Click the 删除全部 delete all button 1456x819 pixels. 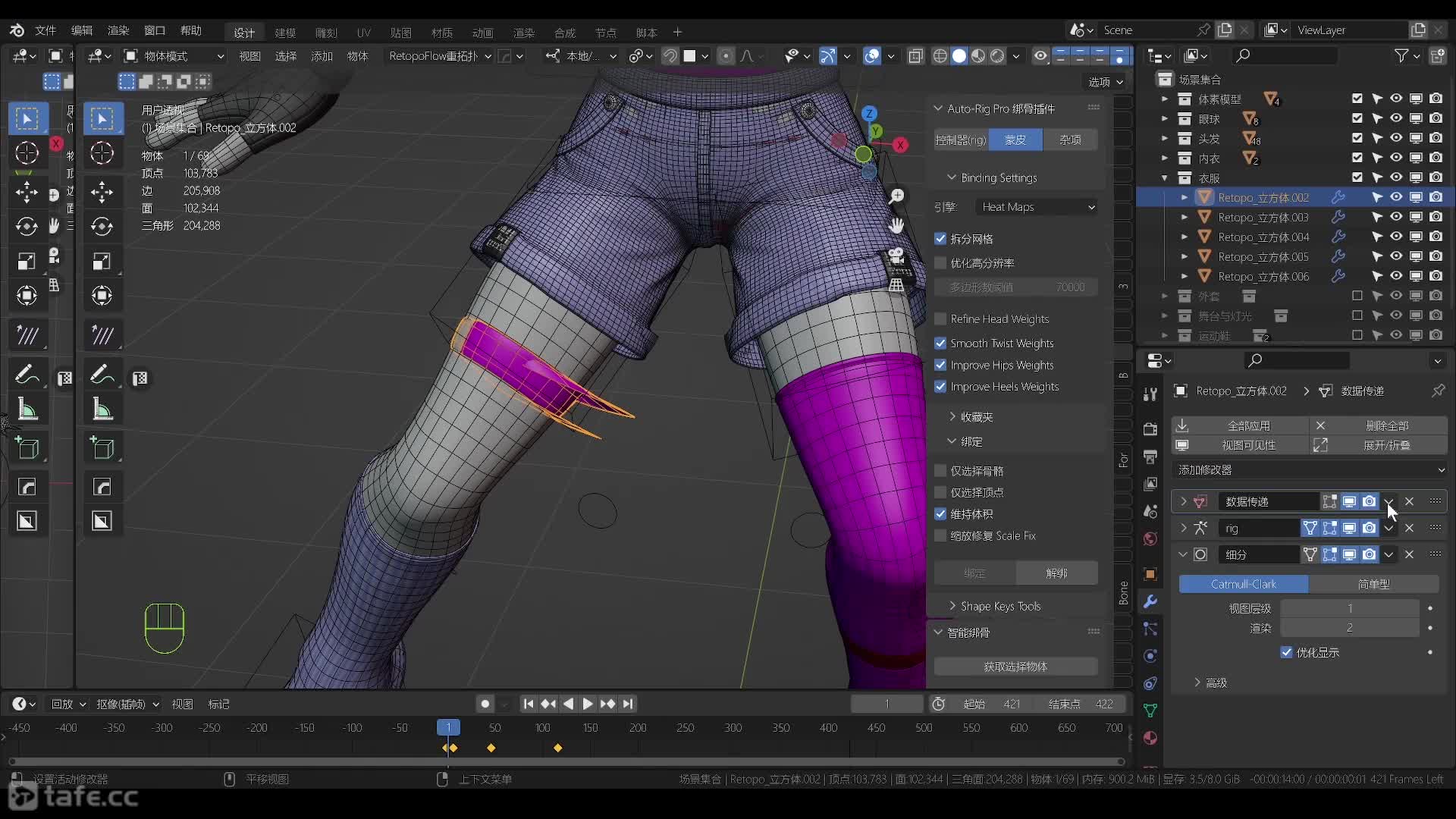(x=1379, y=425)
